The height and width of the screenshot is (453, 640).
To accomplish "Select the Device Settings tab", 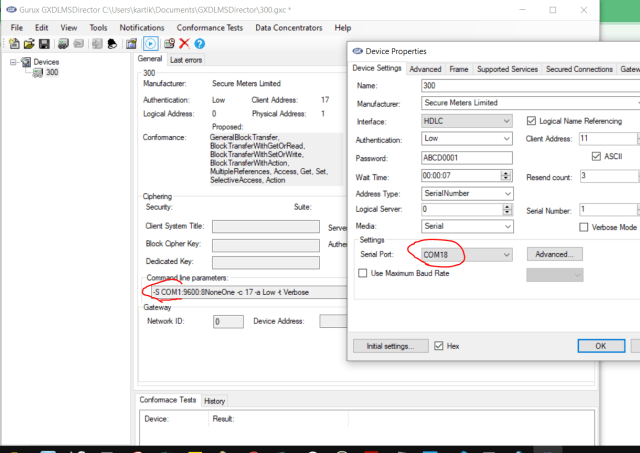I will tap(377, 68).
